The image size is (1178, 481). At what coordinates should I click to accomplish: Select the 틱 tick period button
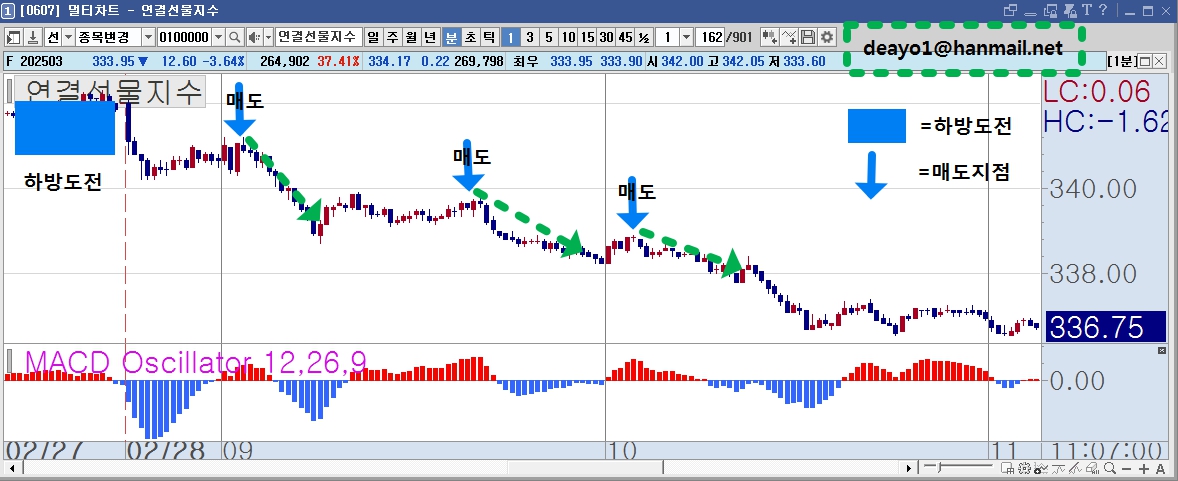(488, 37)
